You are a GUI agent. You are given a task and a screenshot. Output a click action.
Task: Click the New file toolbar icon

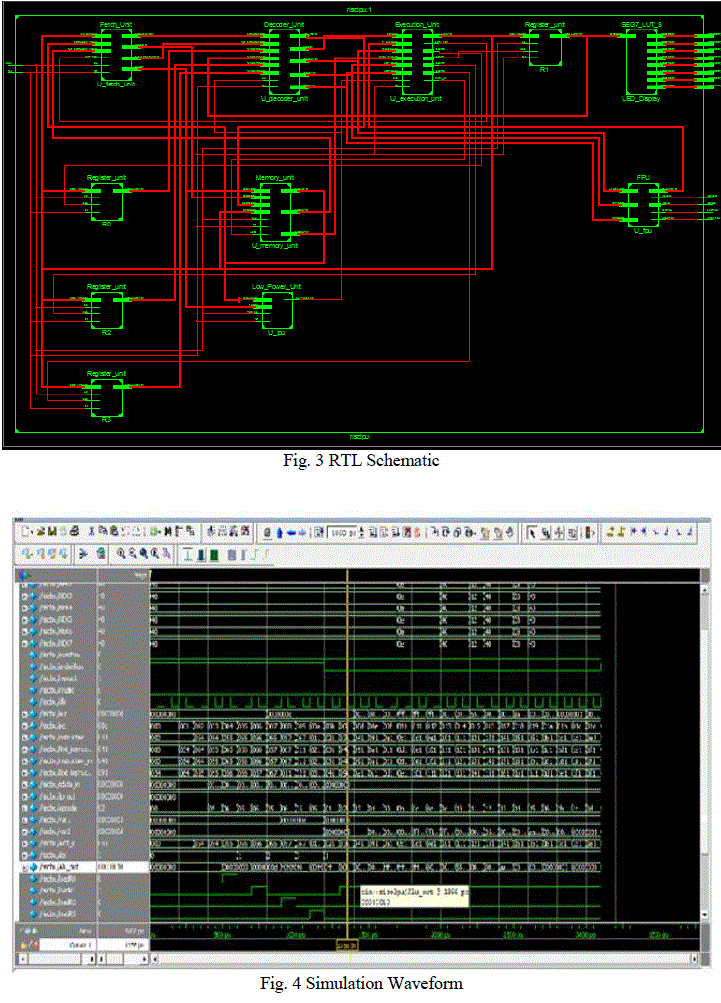click(x=24, y=532)
